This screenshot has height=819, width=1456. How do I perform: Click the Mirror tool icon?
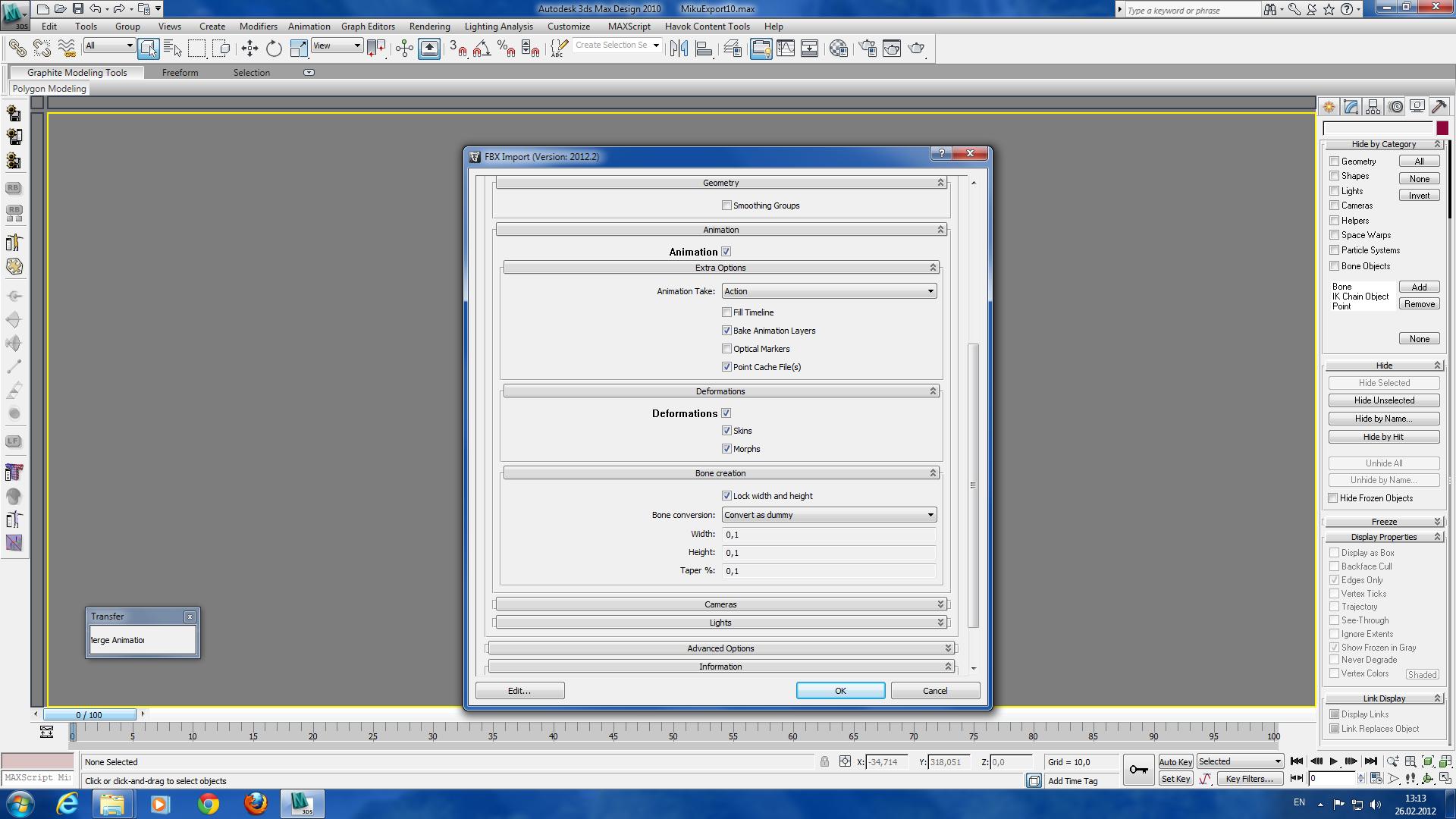click(679, 49)
